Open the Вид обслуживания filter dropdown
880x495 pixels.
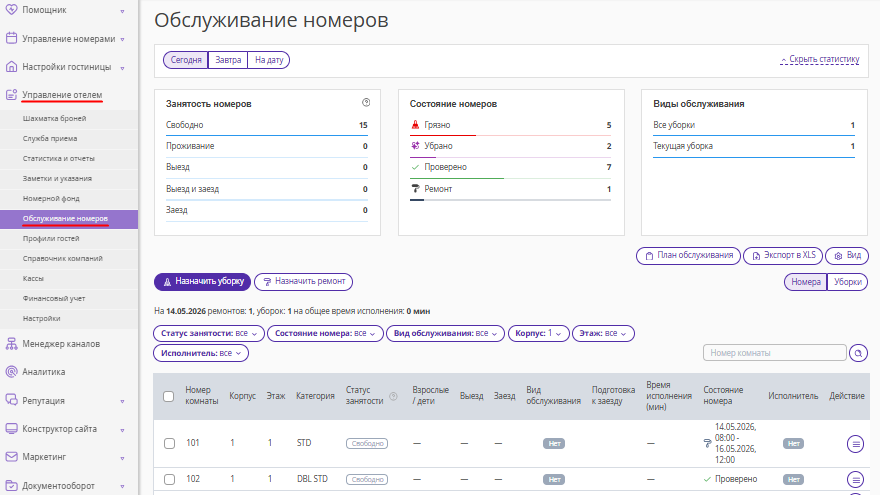pos(446,333)
